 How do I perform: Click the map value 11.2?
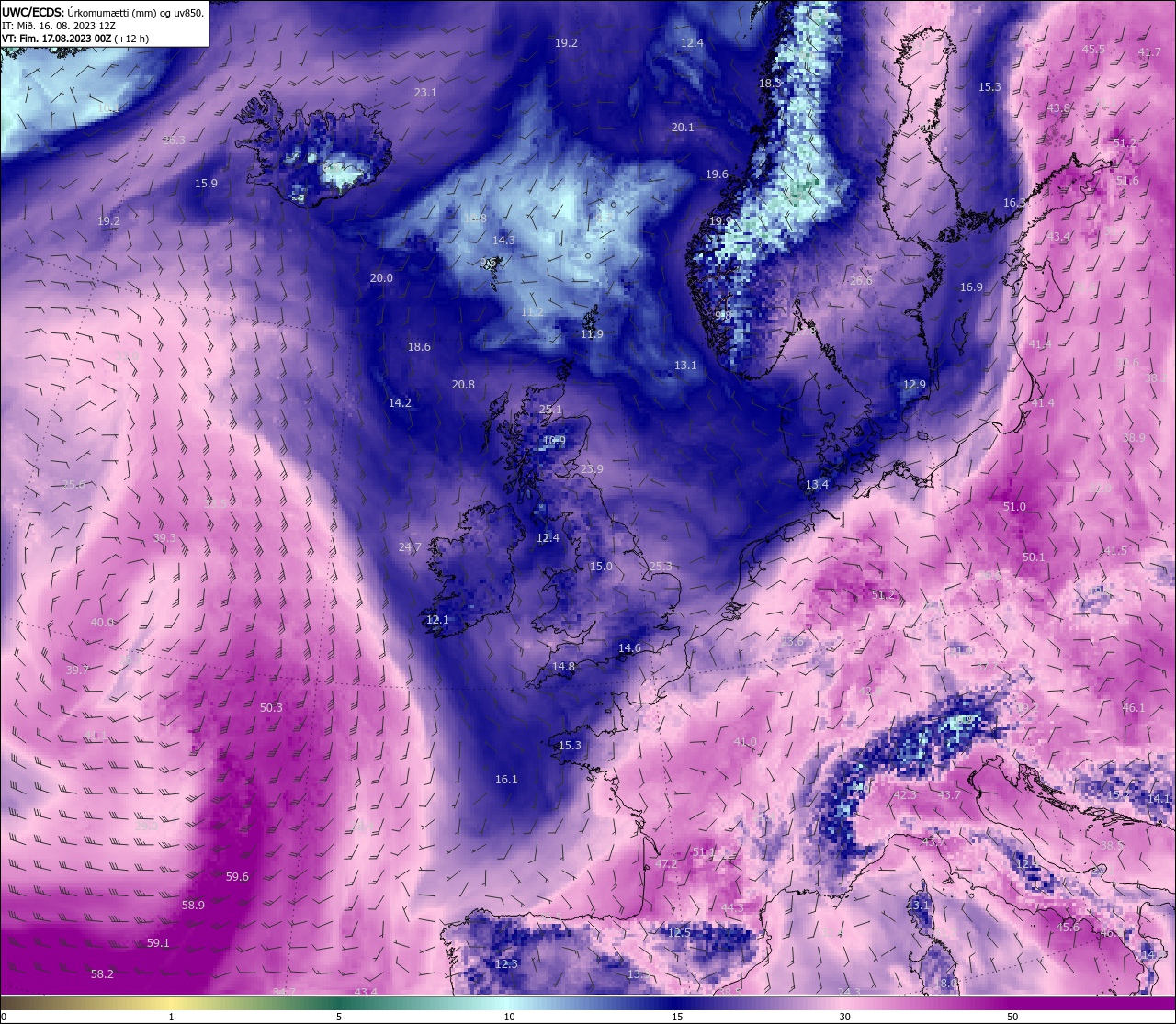(x=532, y=313)
